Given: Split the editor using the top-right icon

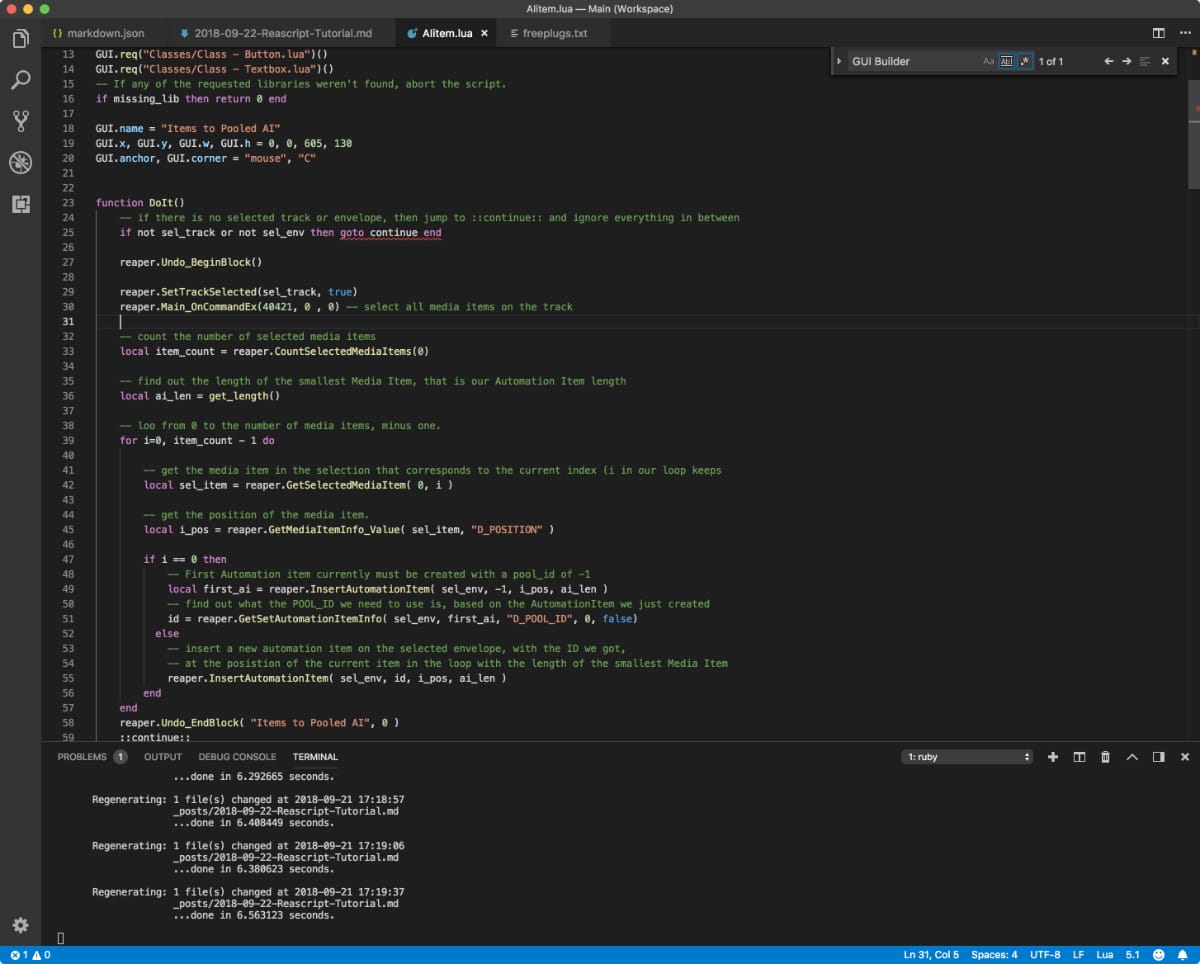Looking at the screenshot, I should (1158, 32).
